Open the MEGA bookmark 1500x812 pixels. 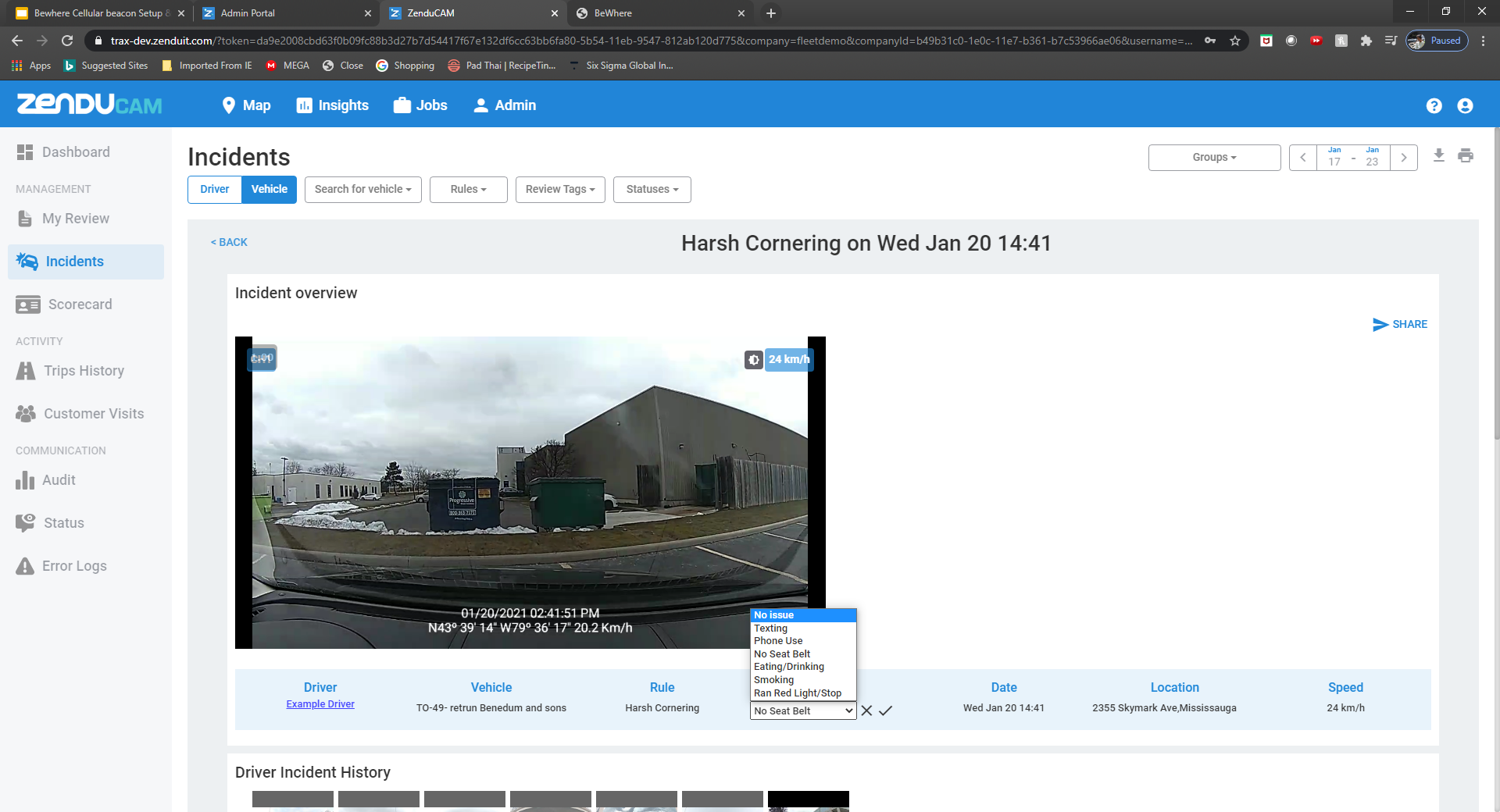click(x=287, y=66)
